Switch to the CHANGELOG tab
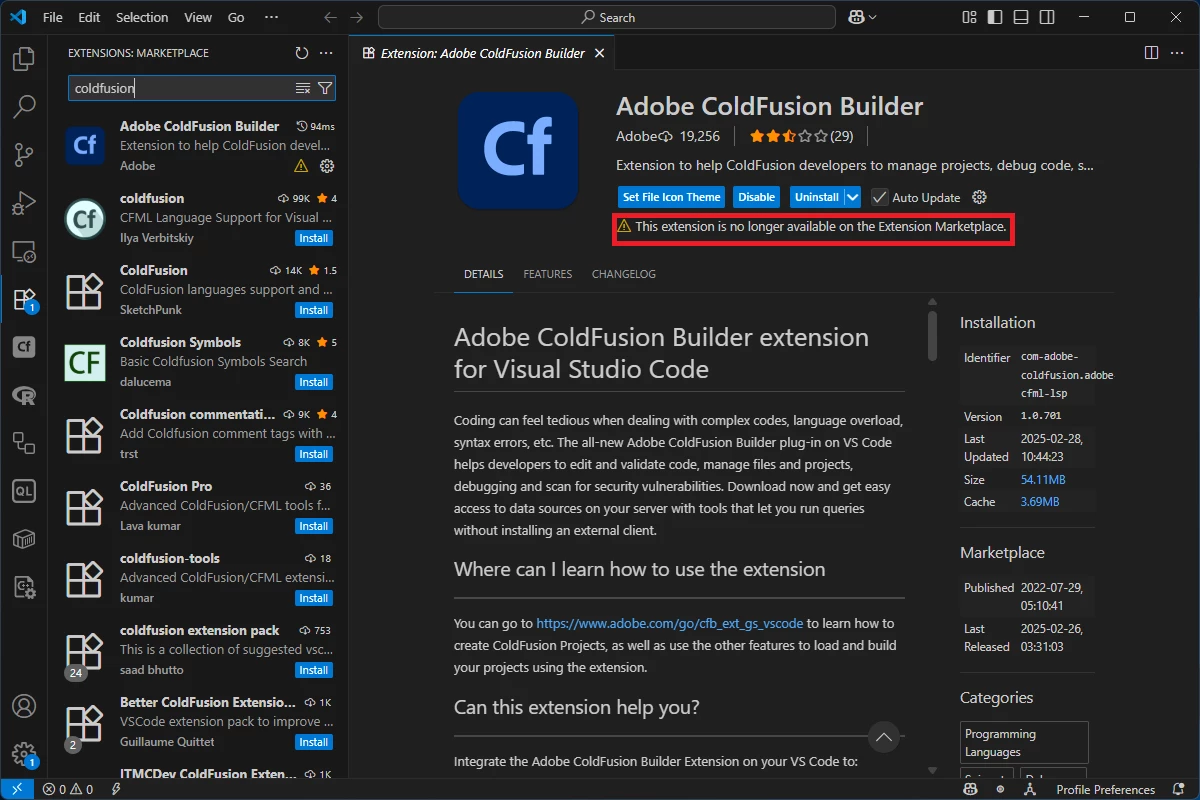Image resolution: width=1200 pixels, height=800 pixels. pyautogui.click(x=624, y=274)
